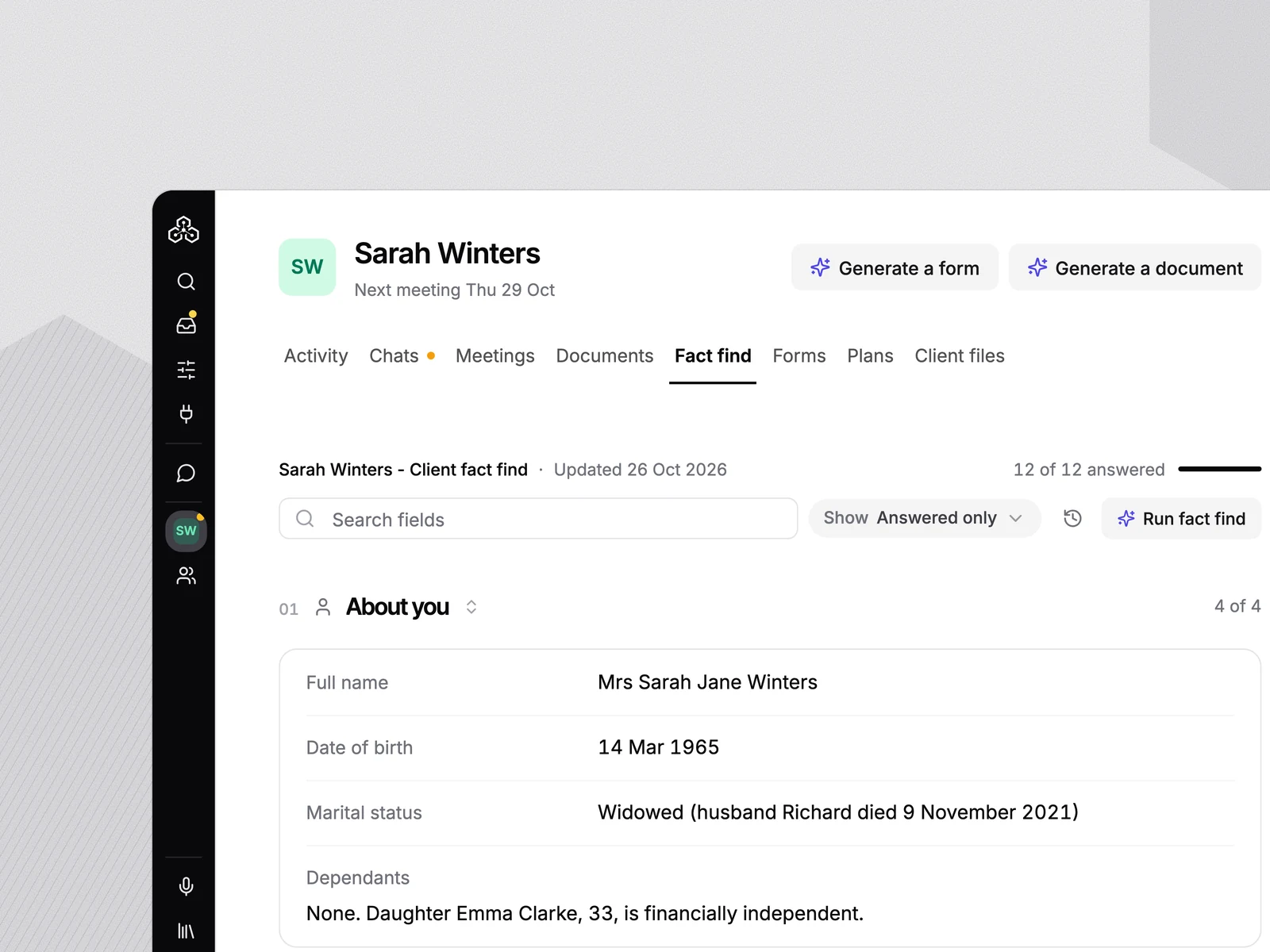Viewport: 1270px width, 952px height.
Task: Click the magnifier icon in Search fields
Action: coord(305,519)
